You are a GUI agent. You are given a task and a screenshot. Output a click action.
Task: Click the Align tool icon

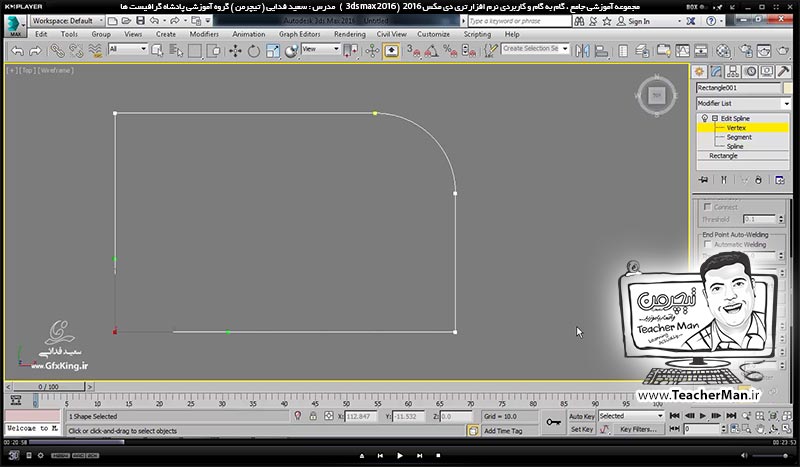point(602,51)
